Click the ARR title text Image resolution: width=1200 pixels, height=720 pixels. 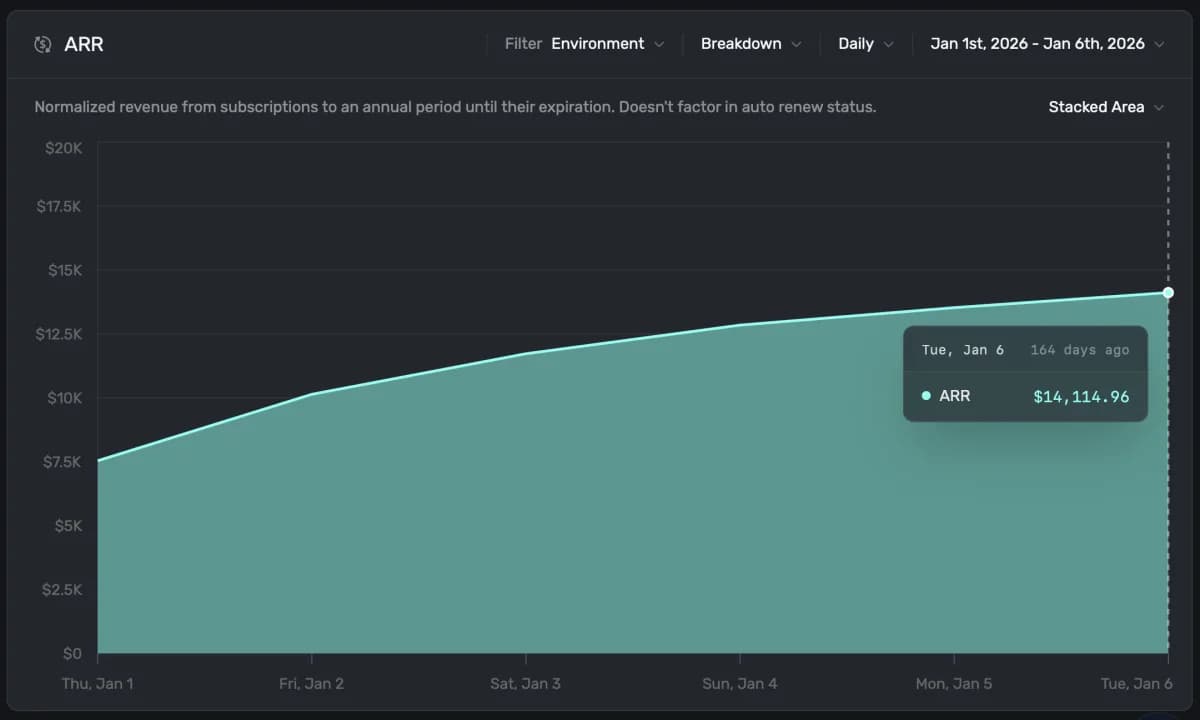coord(84,44)
